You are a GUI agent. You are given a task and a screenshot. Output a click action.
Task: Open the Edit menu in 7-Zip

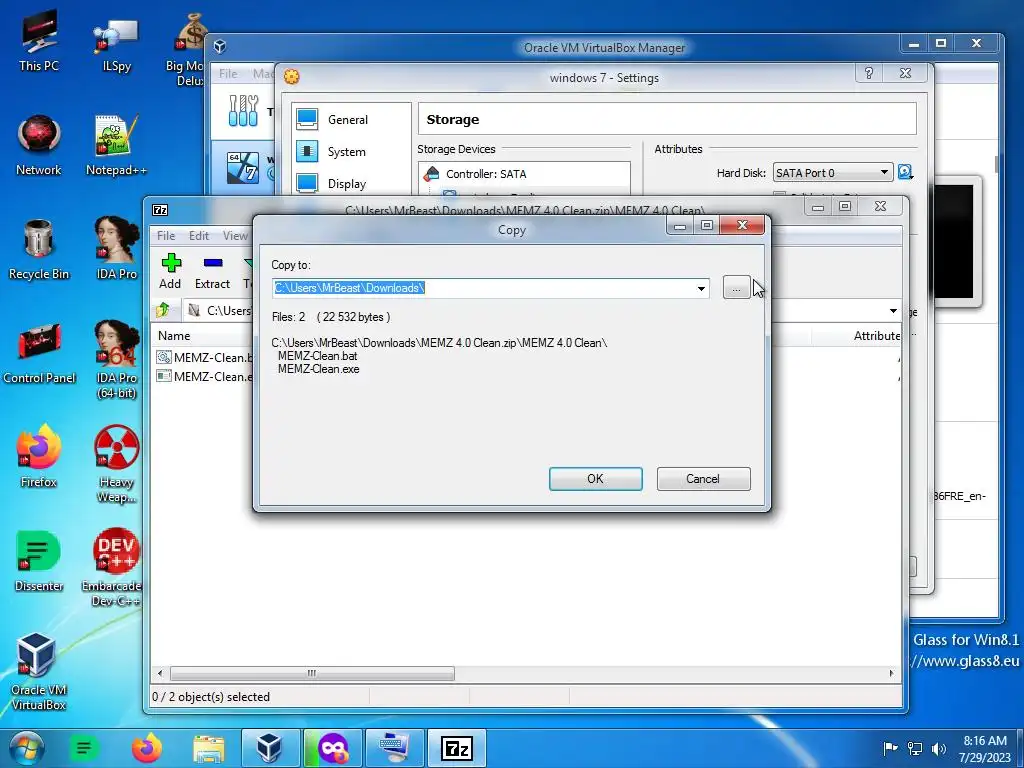tap(199, 236)
